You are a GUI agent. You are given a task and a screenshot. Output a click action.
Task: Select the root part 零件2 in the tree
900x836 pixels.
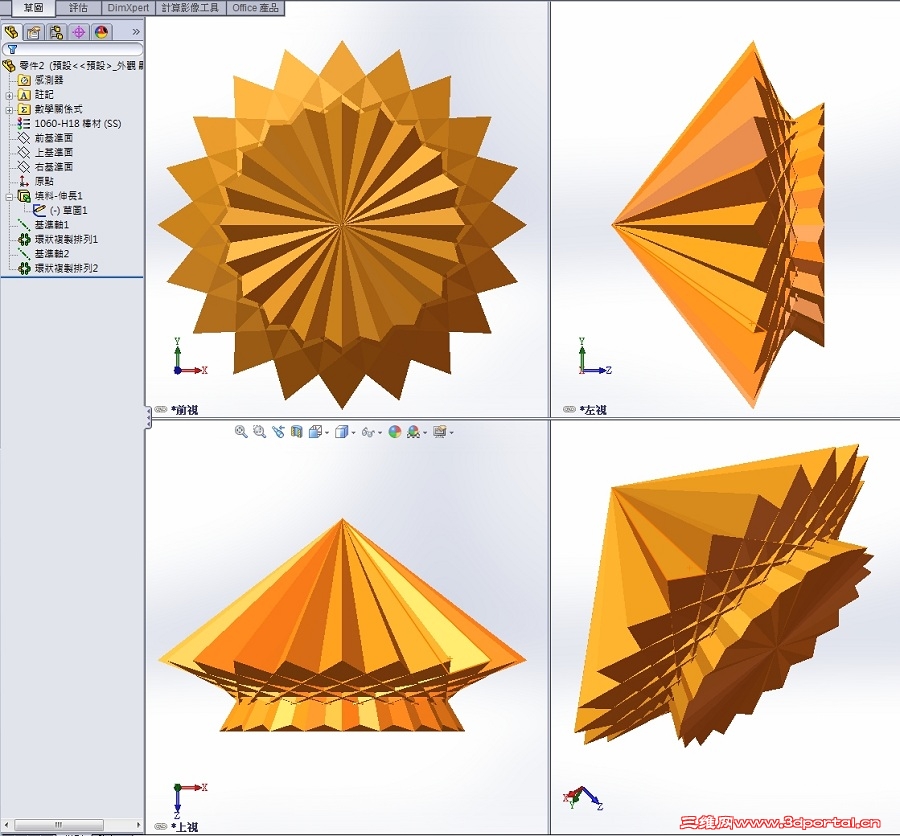pos(80,65)
